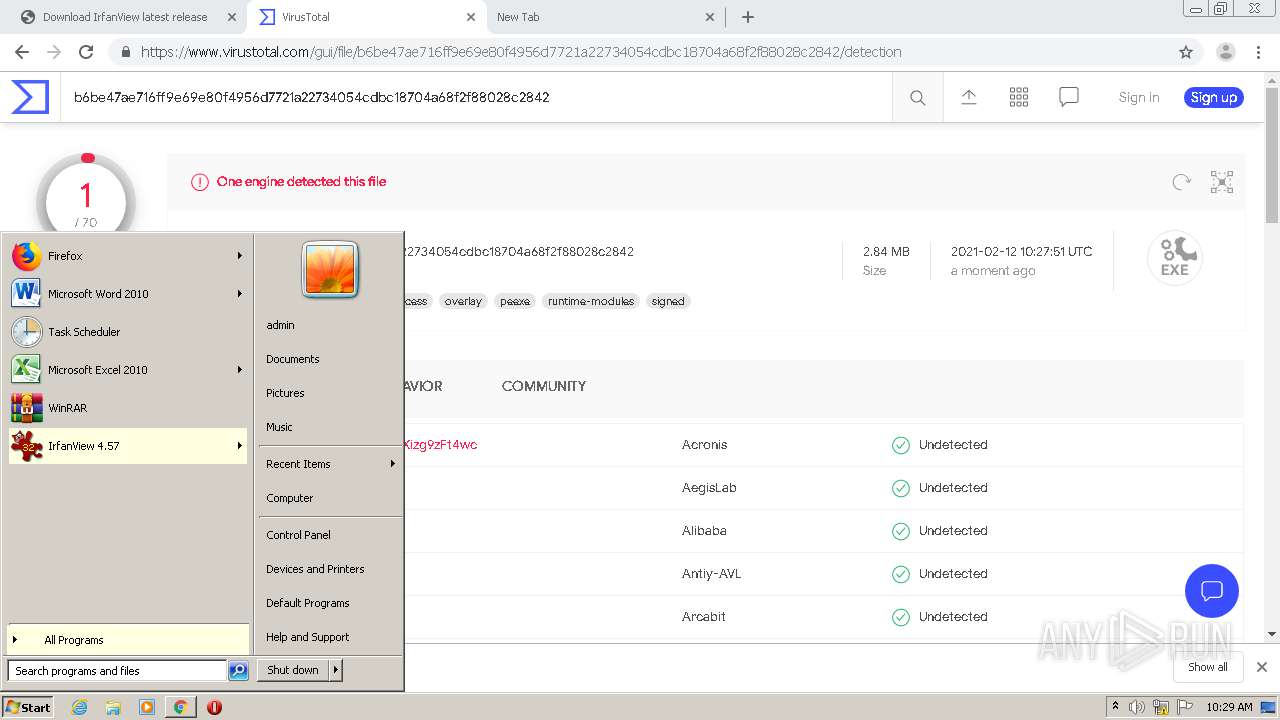This screenshot has height=720, width=1280.
Task: Click the Shut down button
Action: tap(293, 670)
